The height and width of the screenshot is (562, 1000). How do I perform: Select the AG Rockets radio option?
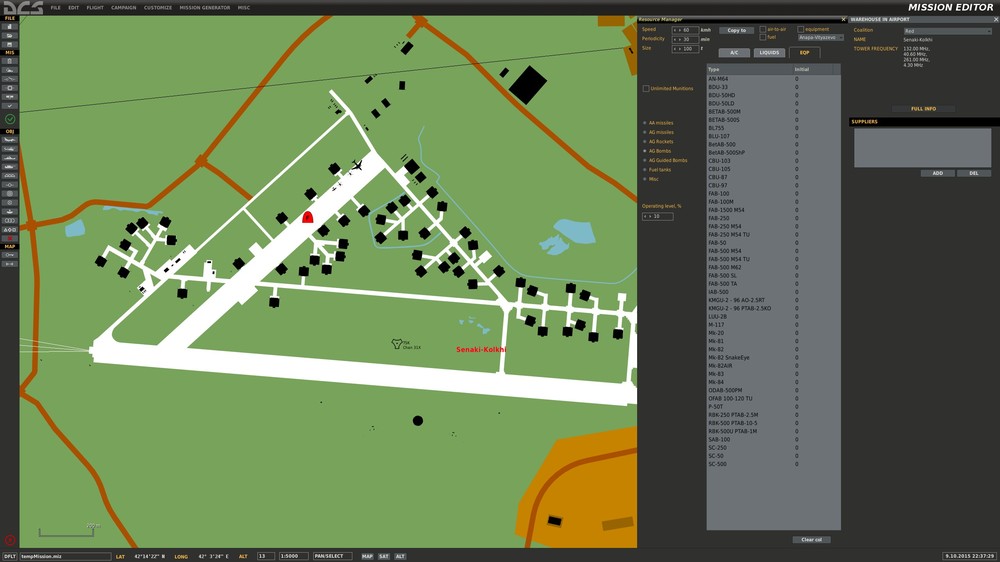coord(645,141)
